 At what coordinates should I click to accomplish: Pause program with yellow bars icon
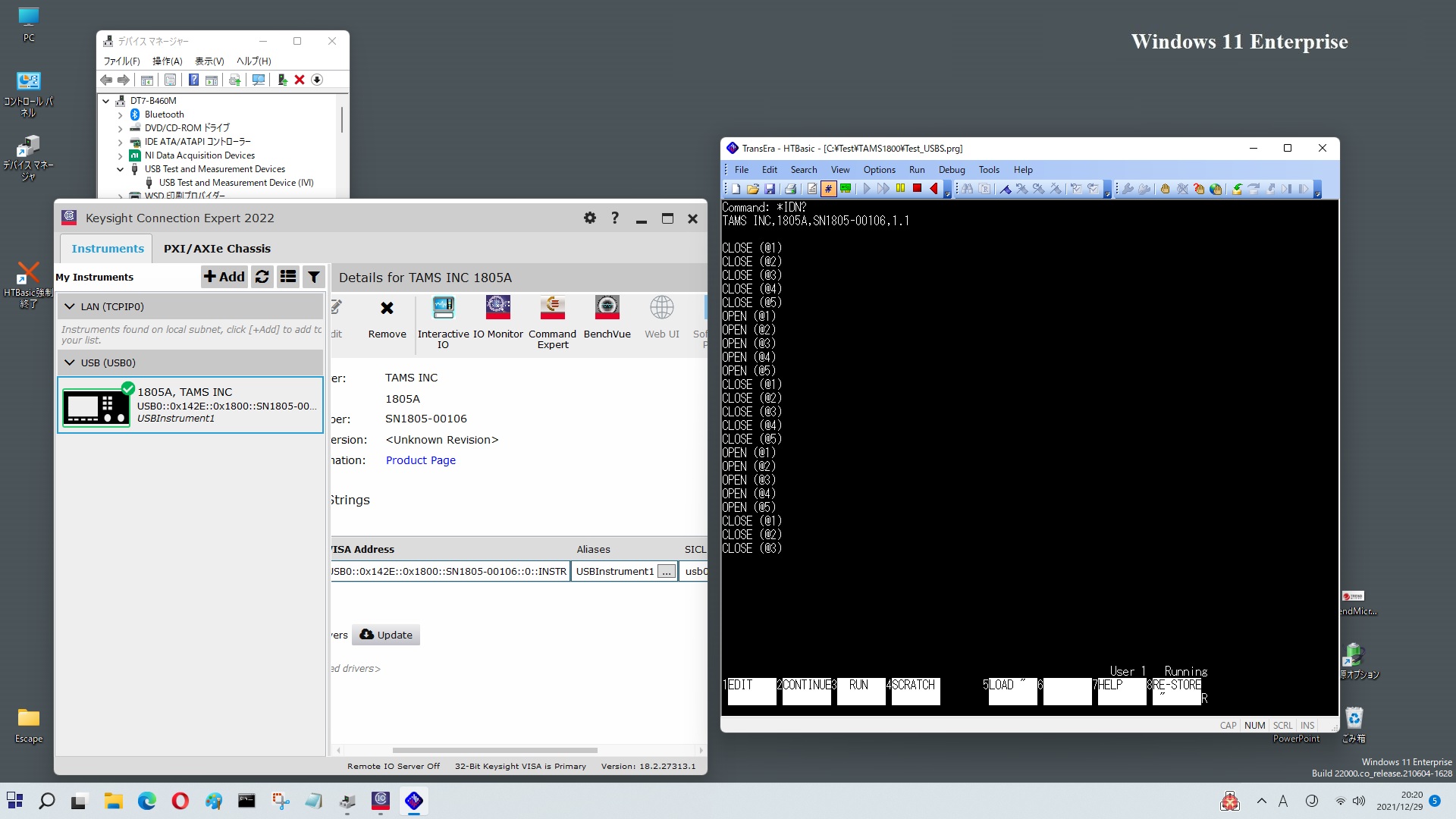tap(900, 189)
